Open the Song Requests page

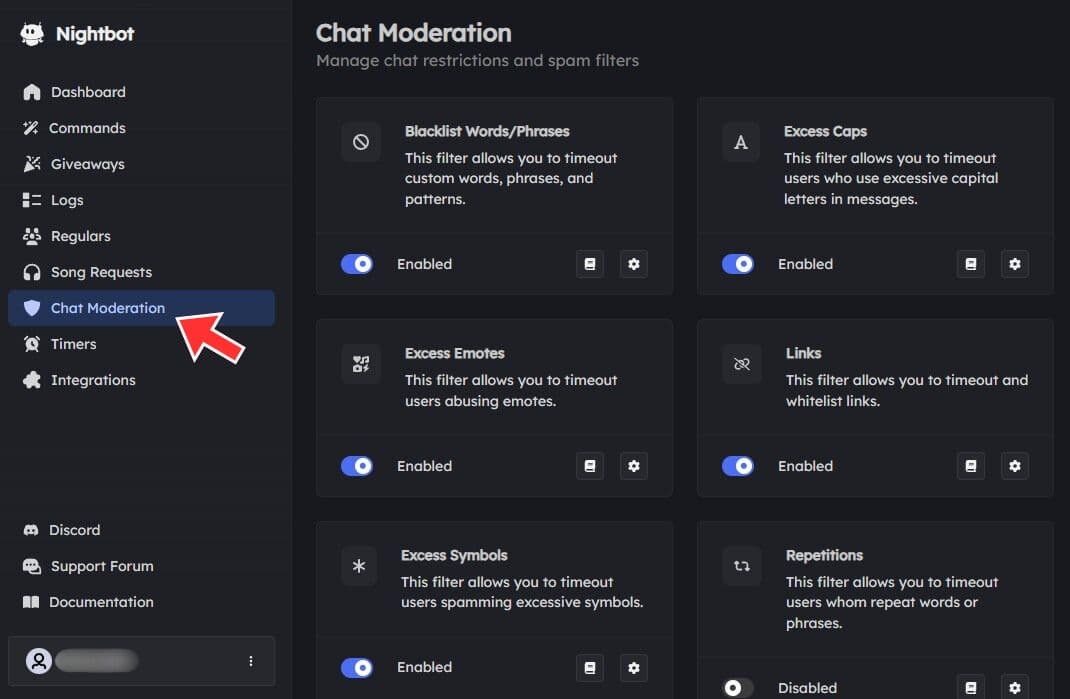[101, 272]
